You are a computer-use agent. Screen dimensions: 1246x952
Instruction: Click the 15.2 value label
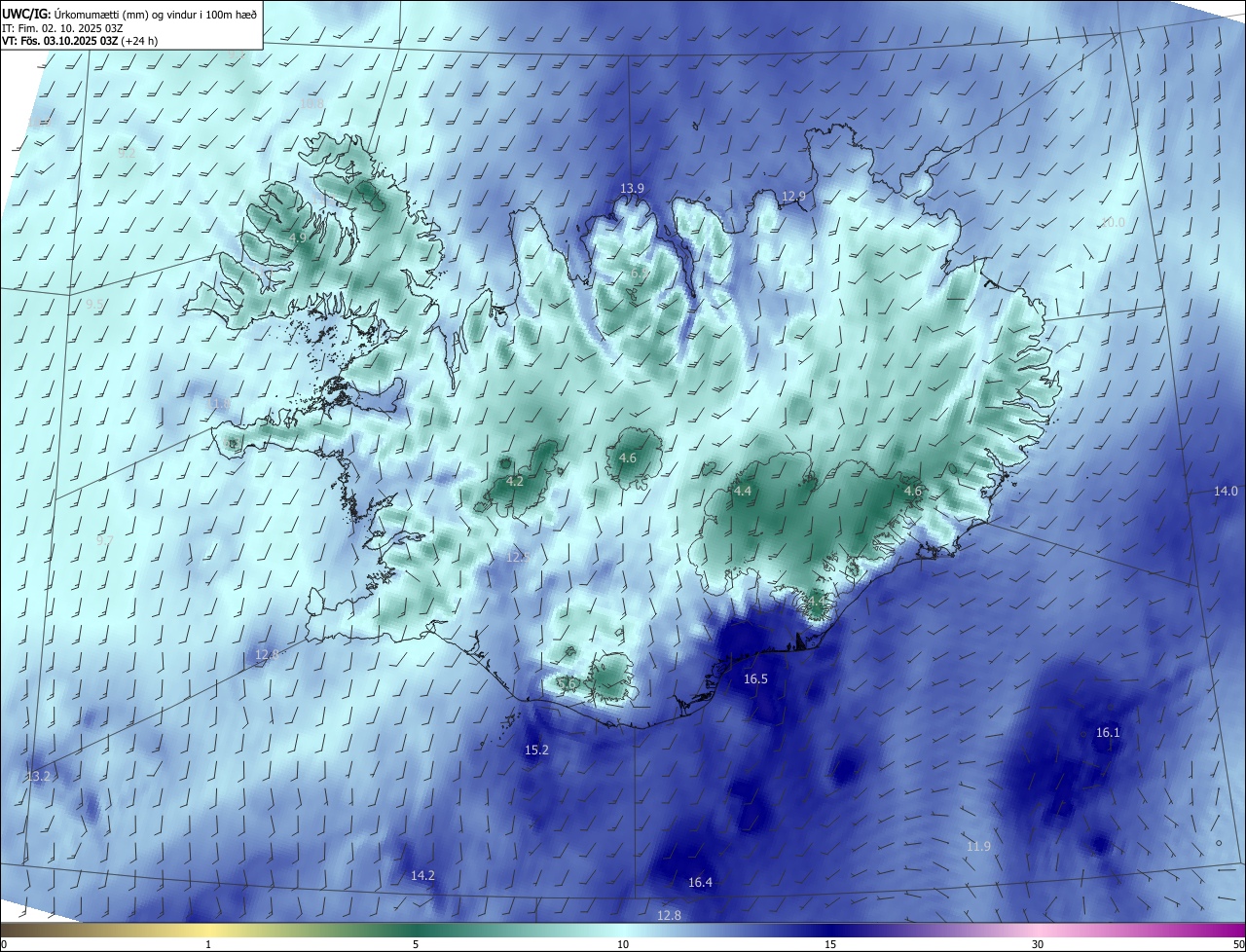coord(536,751)
